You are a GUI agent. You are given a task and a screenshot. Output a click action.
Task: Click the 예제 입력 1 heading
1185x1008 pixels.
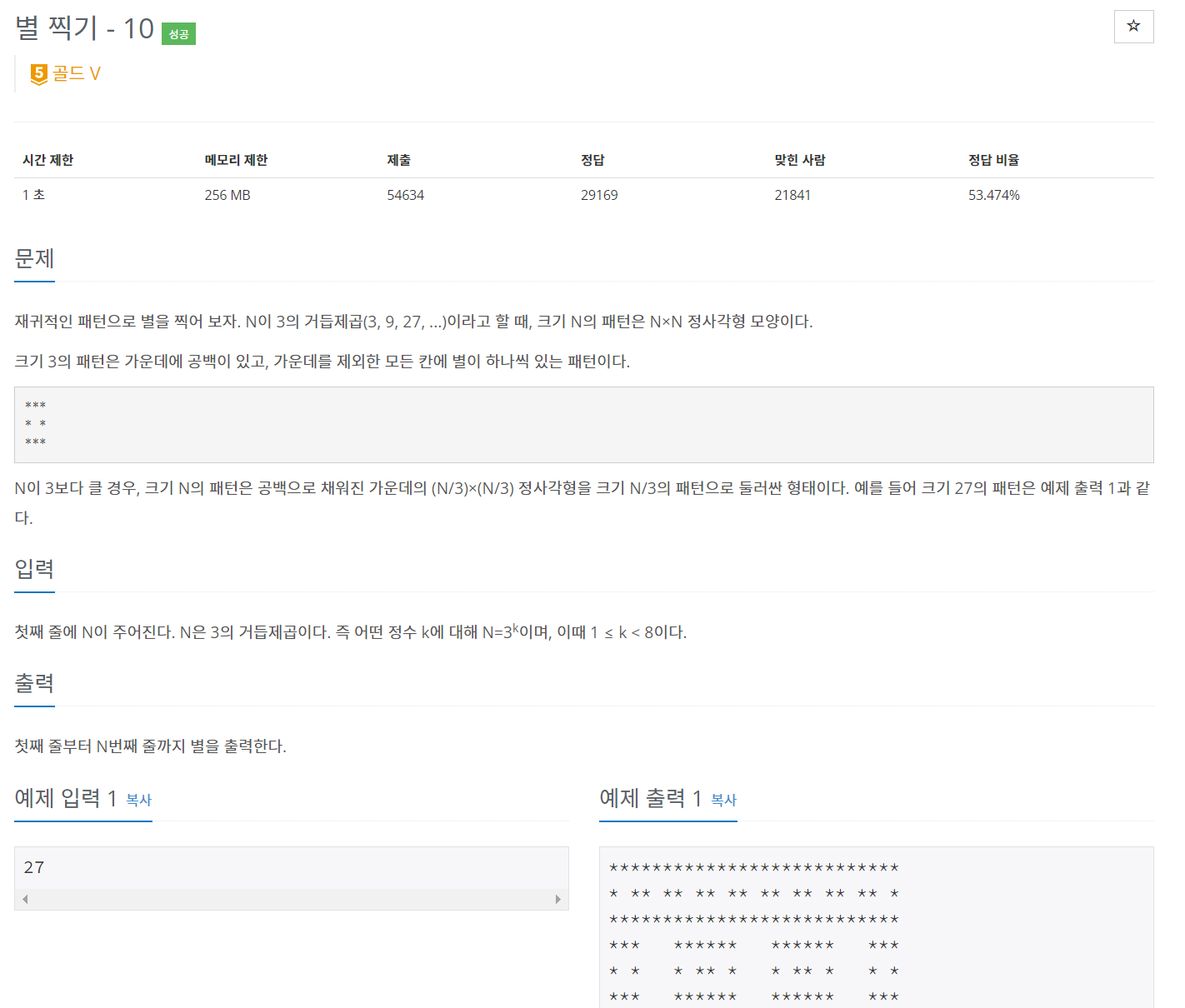point(66,798)
